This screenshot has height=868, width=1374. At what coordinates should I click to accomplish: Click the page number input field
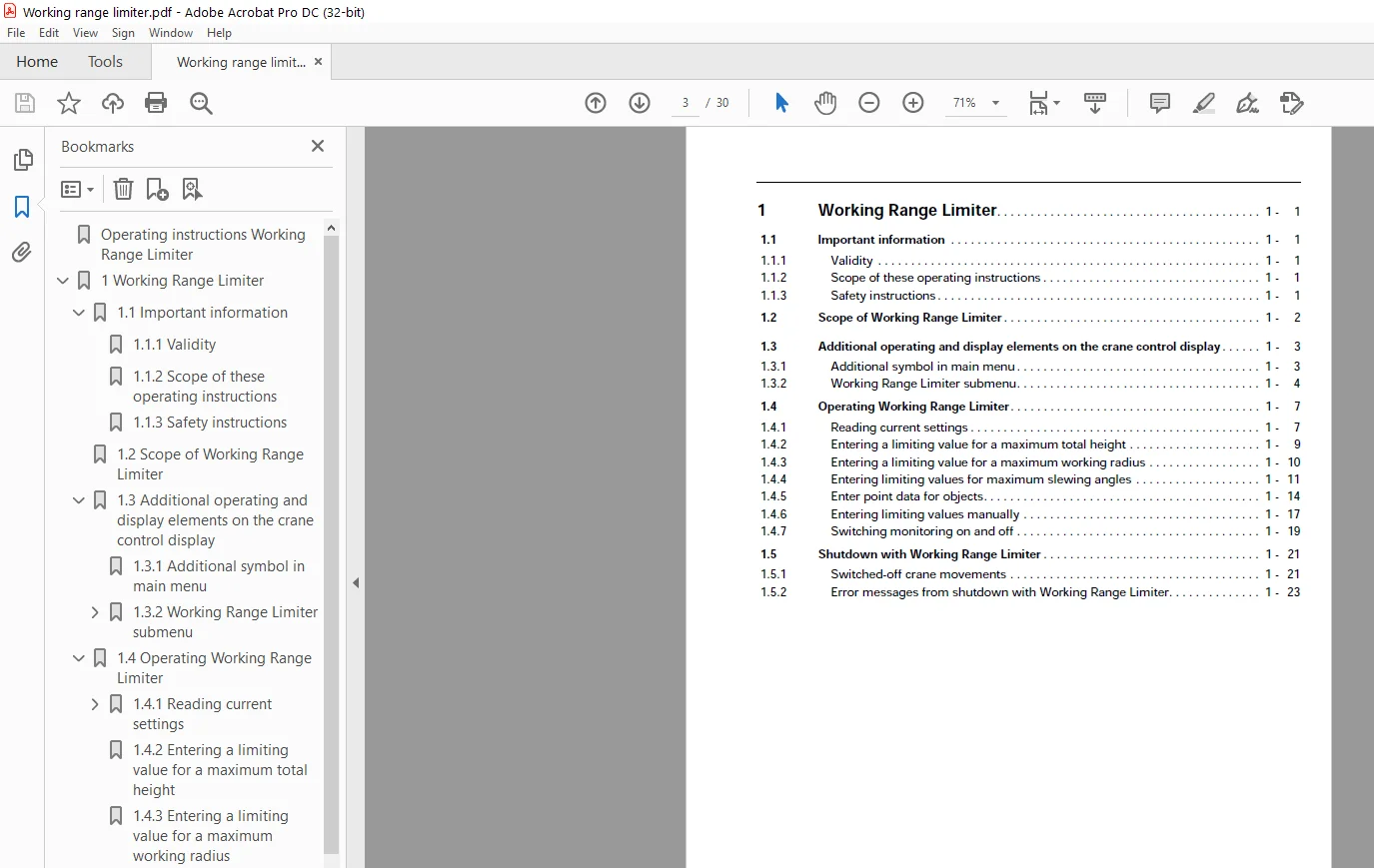pyautogui.click(x=686, y=103)
